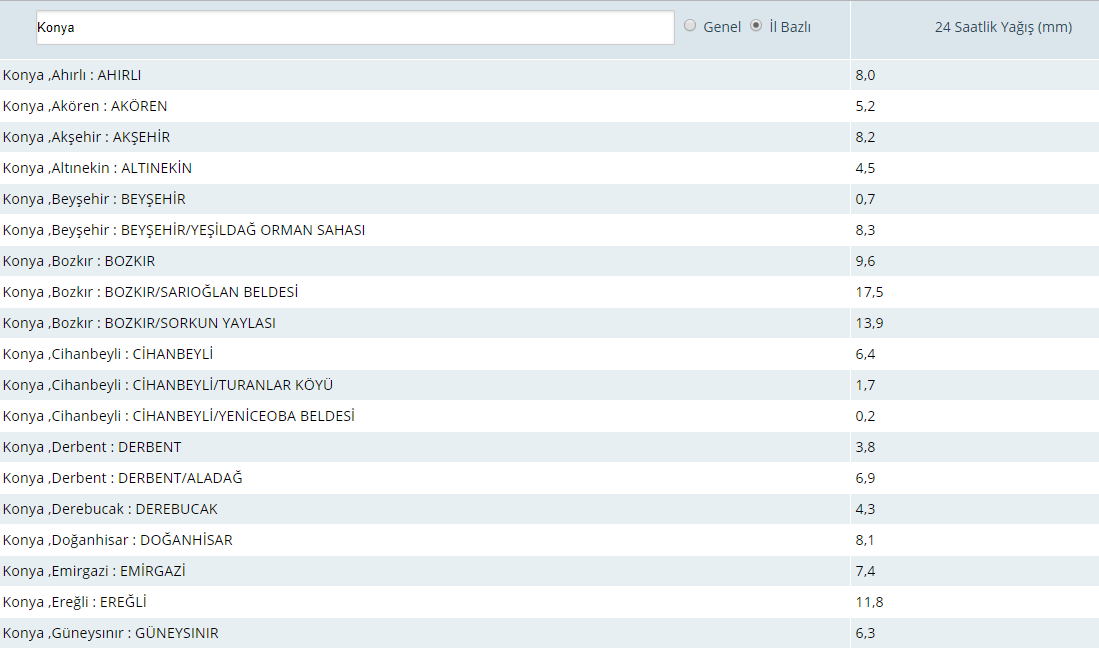This screenshot has width=1099, height=649.
Task: Select the Konya, Derbent : DERBENT row
Action: pos(550,447)
